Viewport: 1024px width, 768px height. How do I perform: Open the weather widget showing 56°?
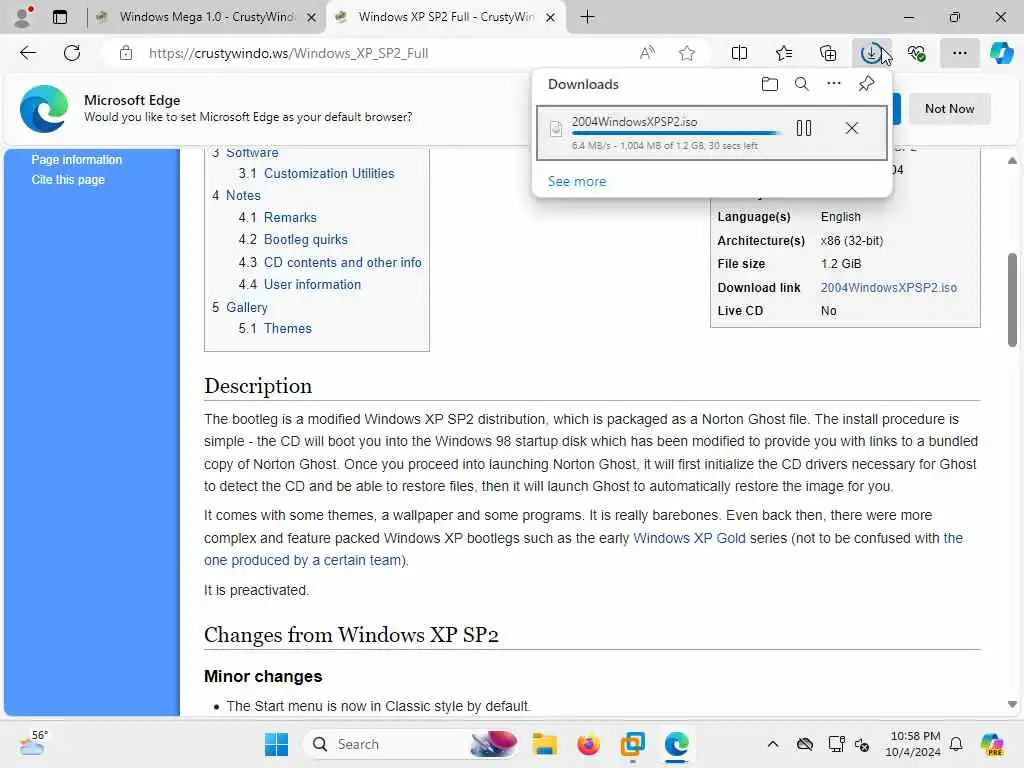click(x=33, y=743)
